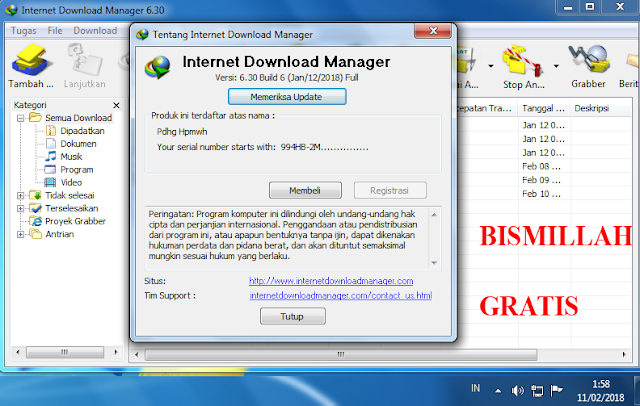Screen dimensions: 640x406
Task: Click the Terselesaikan folder icon
Action: pyautogui.click(x=36, y=208)
